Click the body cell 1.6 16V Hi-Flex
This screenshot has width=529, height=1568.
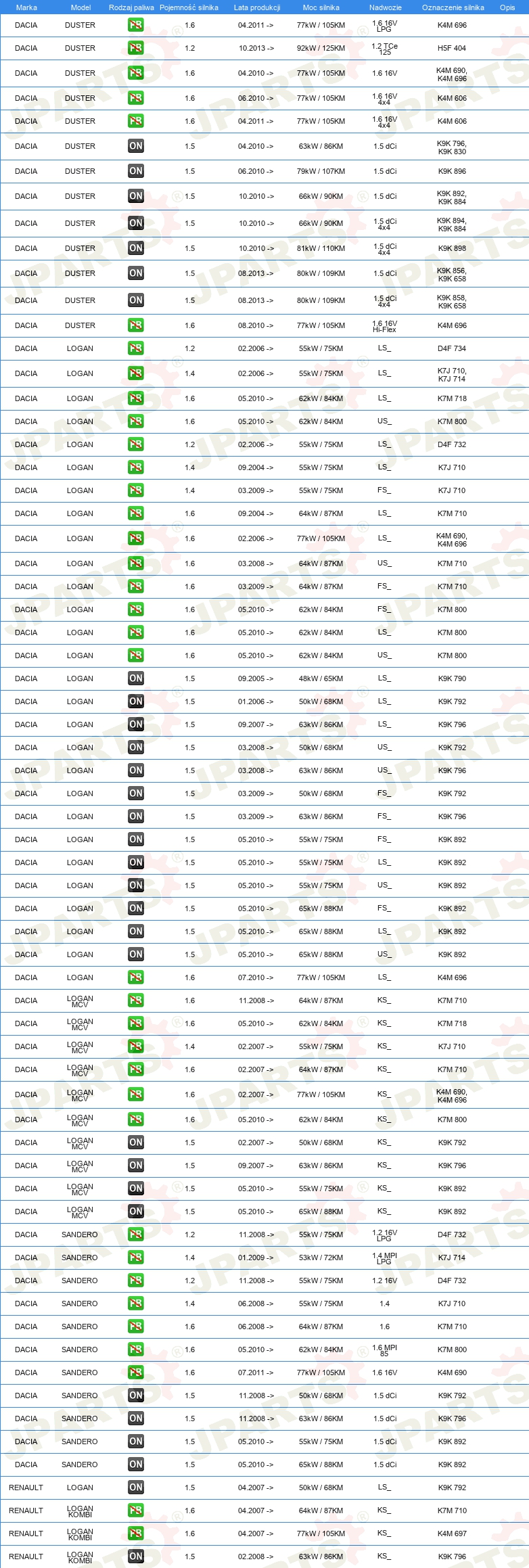(x=385, y=326)
